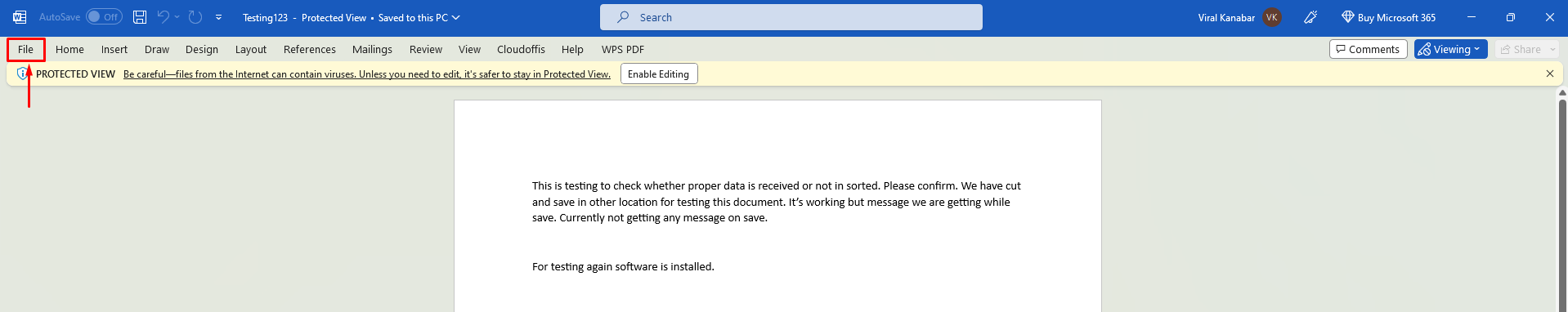Expand the Viewing mode dropdown
The image size is (1568, 312).
(x=1451, y=50)
